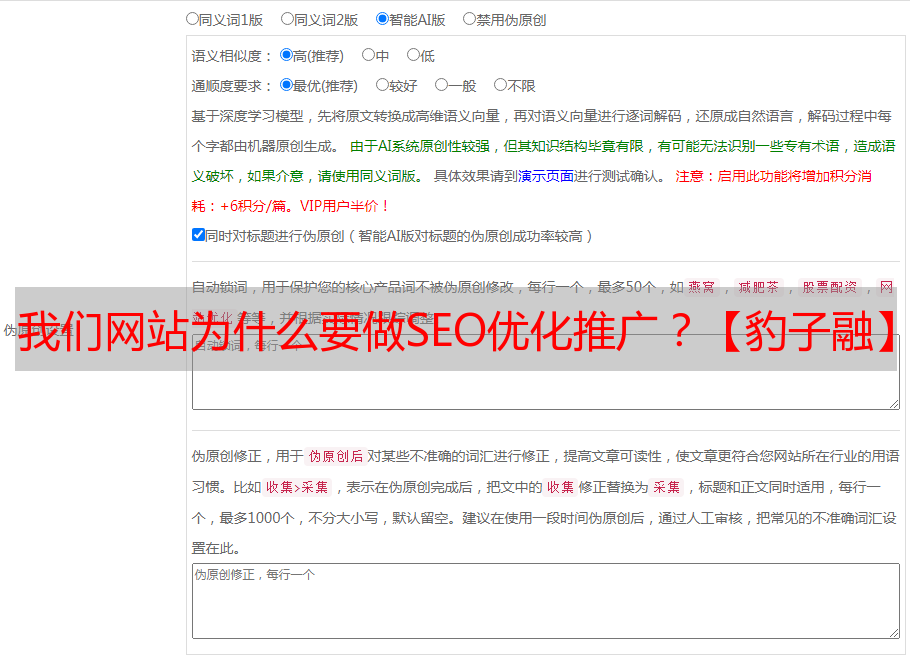Viewport: 911px width, 658px height.
Task: Open the 演示页面 link
Action: [546, 176]
